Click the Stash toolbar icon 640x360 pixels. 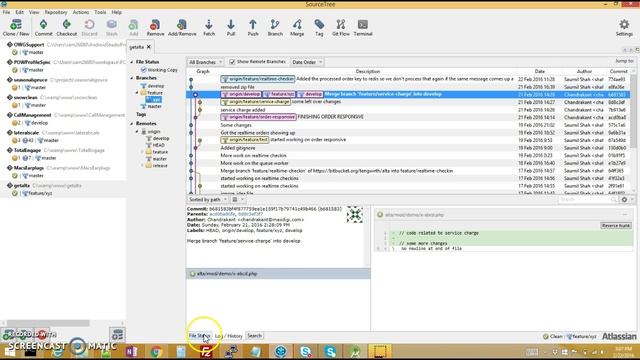[111, 28]
